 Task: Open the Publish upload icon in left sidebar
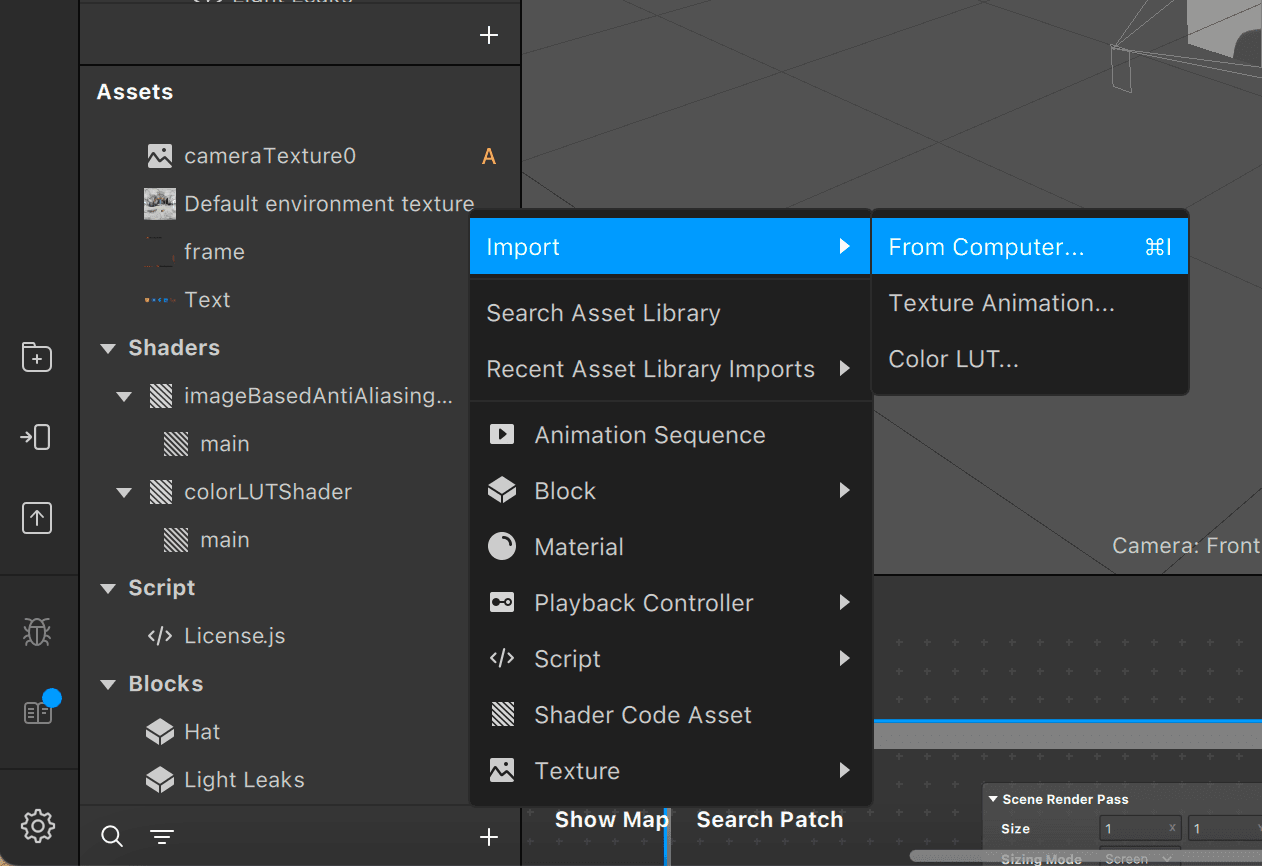point(37,518)
